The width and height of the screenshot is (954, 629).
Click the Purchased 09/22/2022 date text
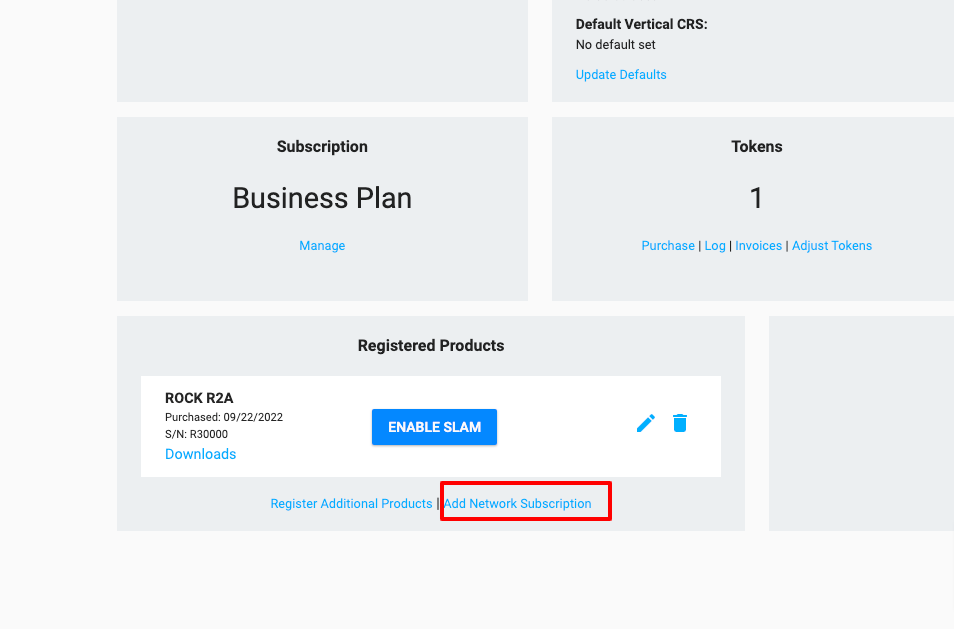[224, 417]
